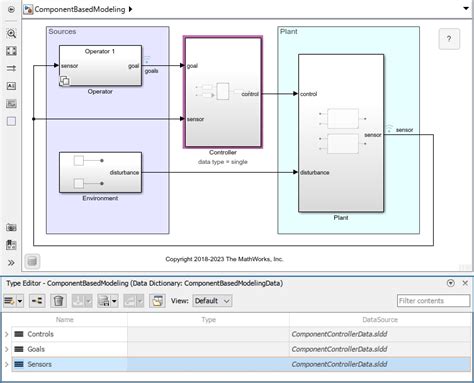Close the Type Editor panel
This screenshot has width=474, height=383.
click(x=465, y=283)
